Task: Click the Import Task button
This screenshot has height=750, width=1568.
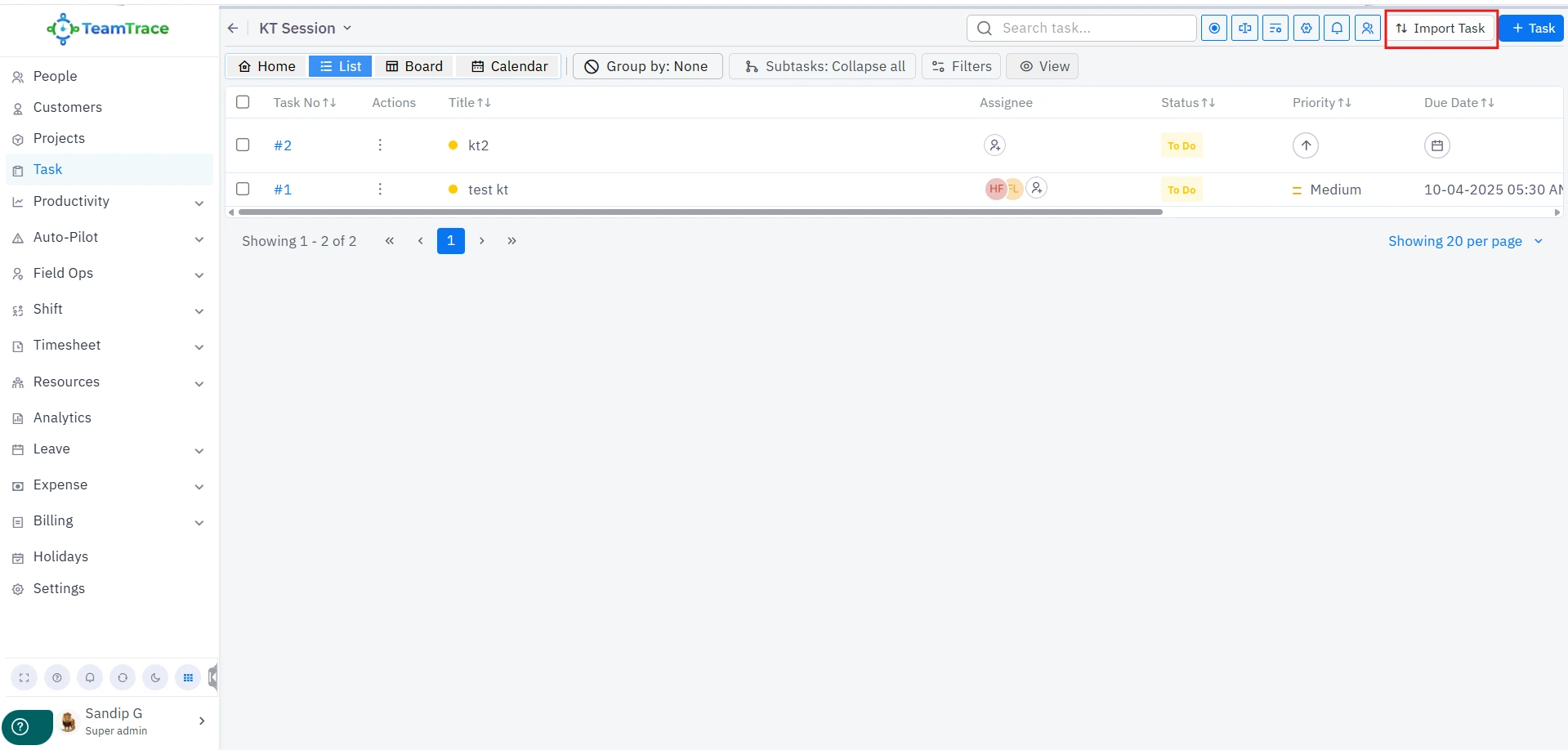Action: (x=1441, y=29)
